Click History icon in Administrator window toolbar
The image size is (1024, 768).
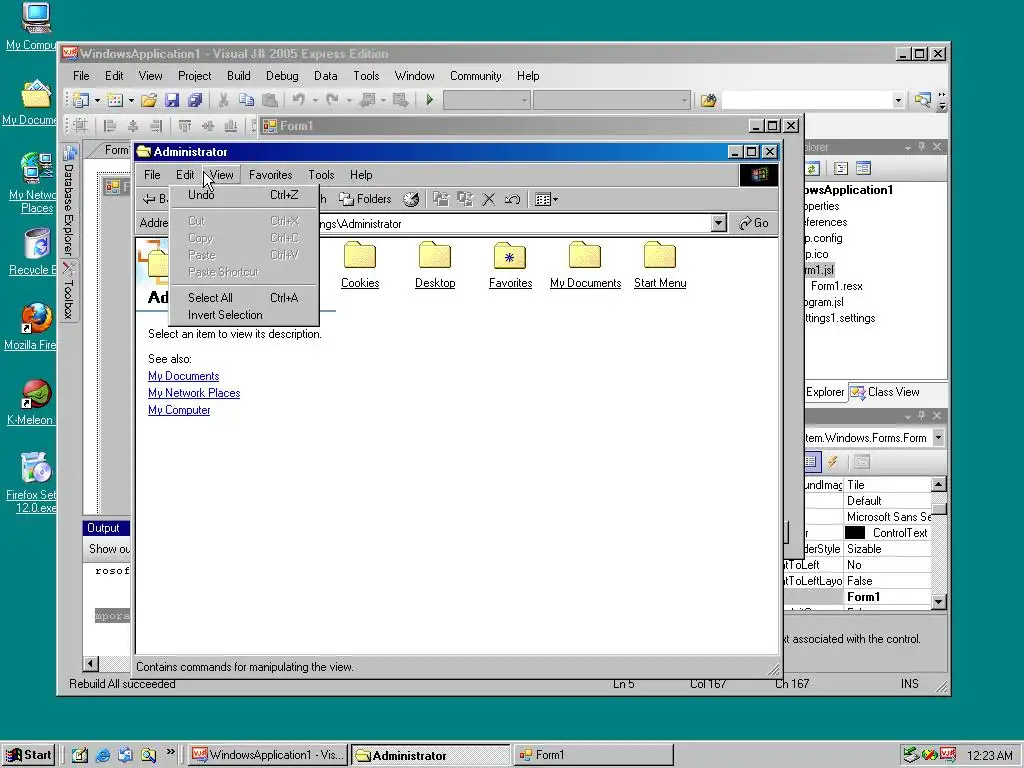click(411, 199)
